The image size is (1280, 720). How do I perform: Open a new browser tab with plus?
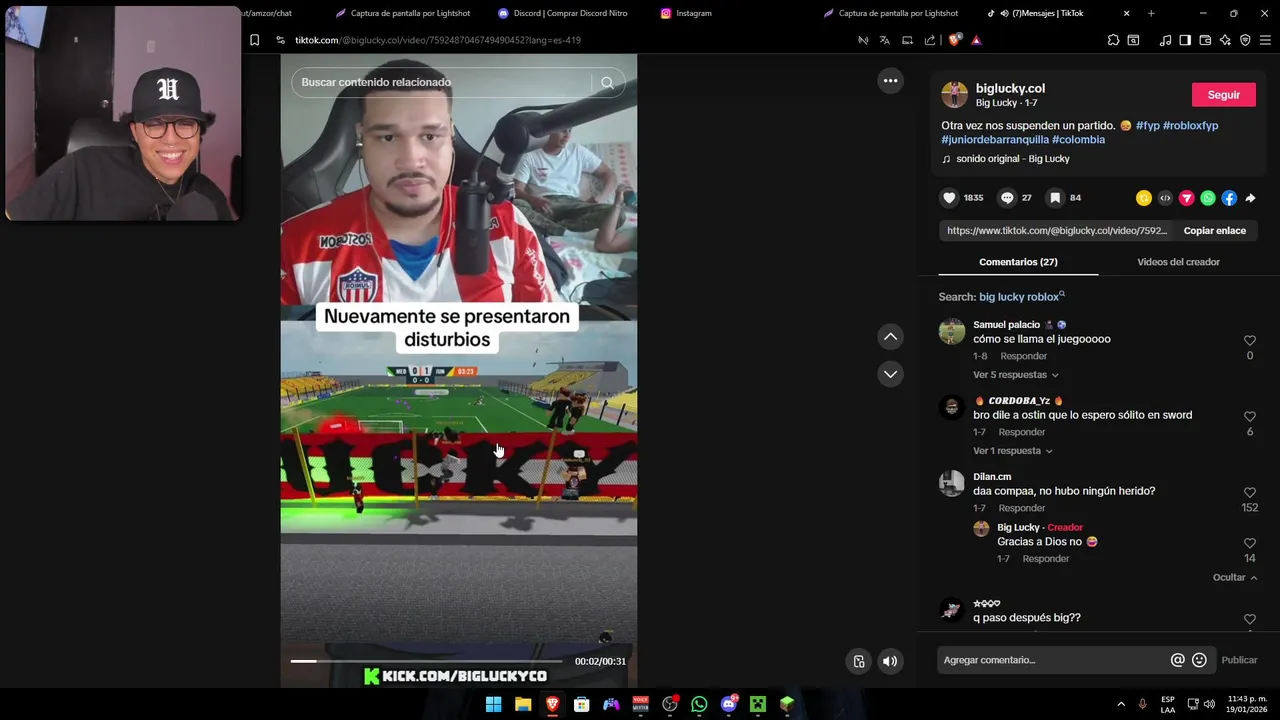[1151, 13]
